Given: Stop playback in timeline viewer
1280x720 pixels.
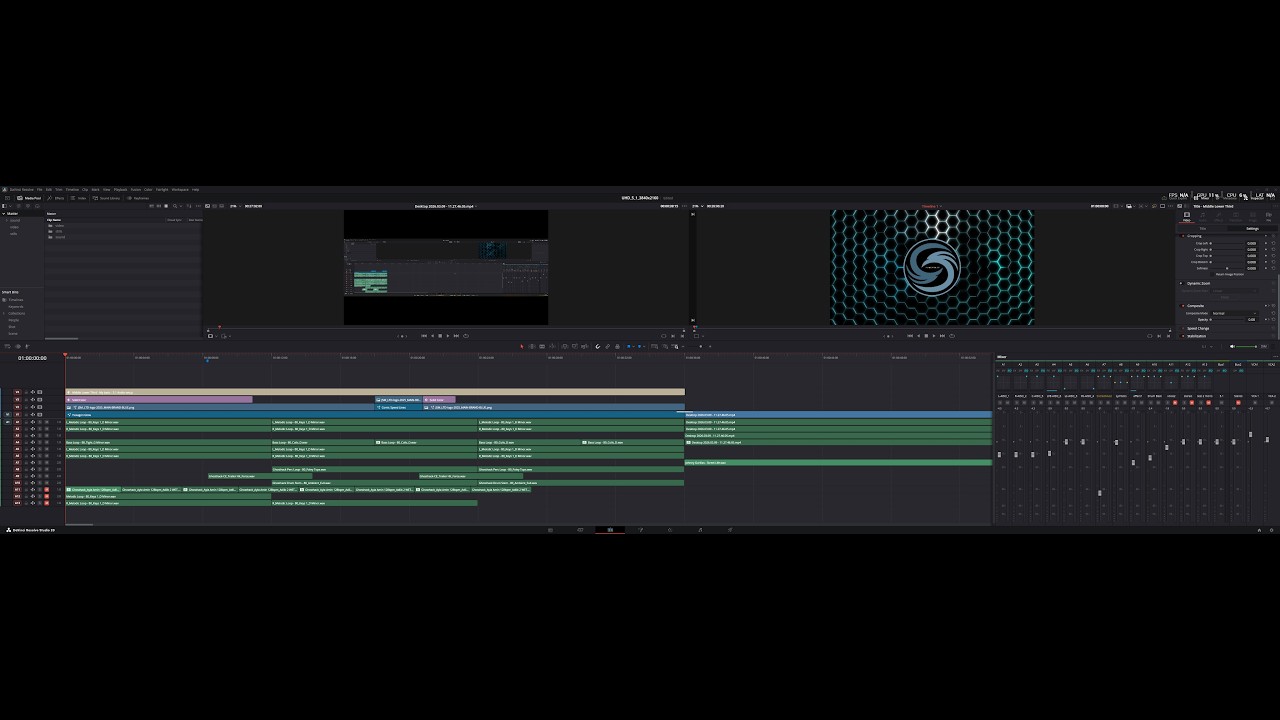Looking at the screenshot, I should tap(926, 336).
